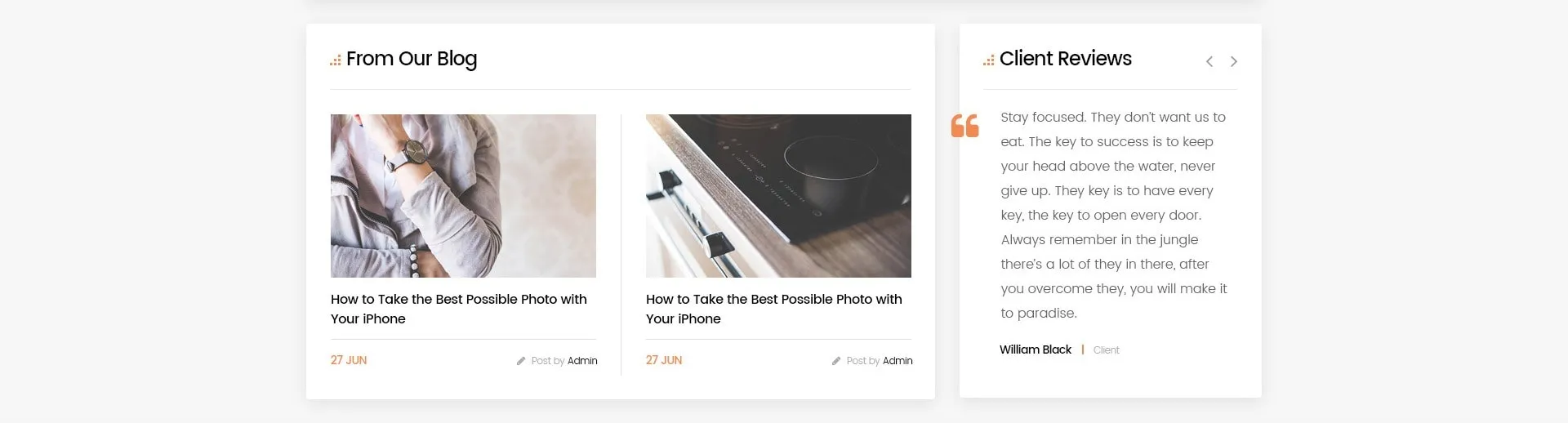Image resolution: width=1568 pixels, height=423 pixels.
Task: Click Admin author link on first post
Action: 582,361
